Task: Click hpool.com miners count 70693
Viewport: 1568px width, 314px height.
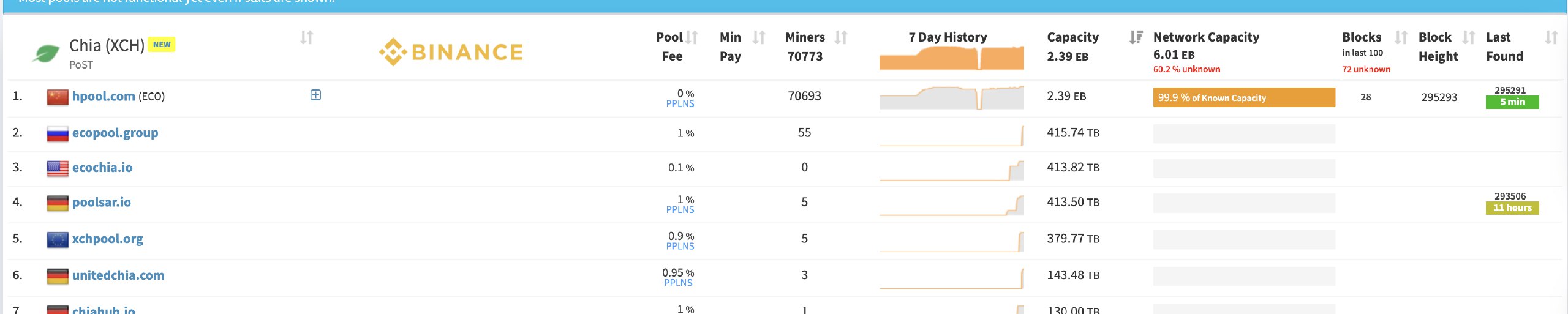Action: tap(804, 96)
